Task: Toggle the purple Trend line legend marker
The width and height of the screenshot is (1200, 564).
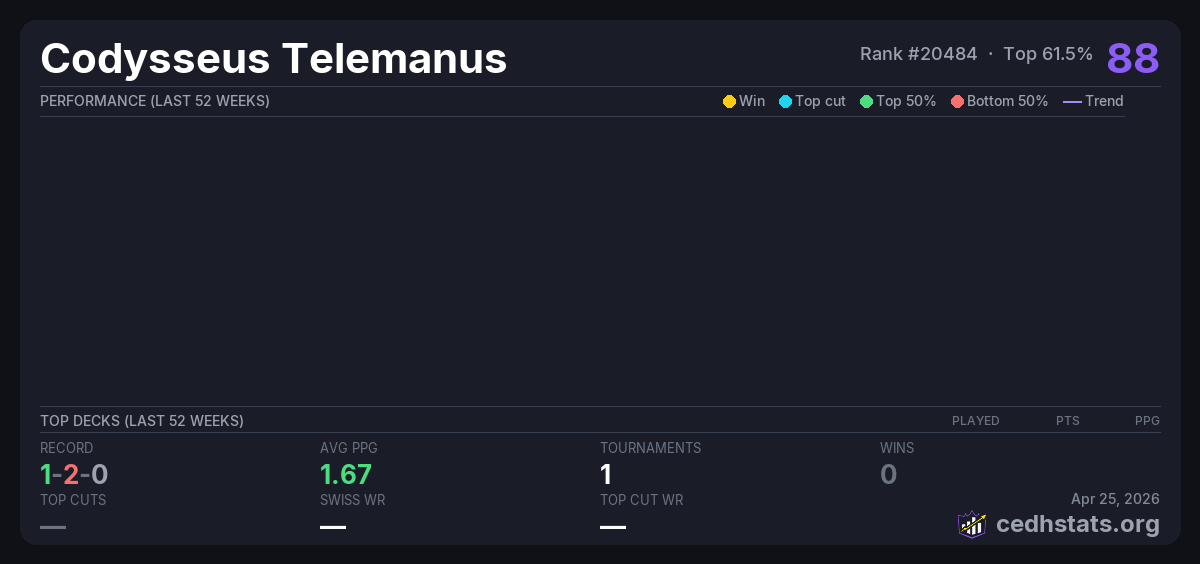Action: (1072, 102)
